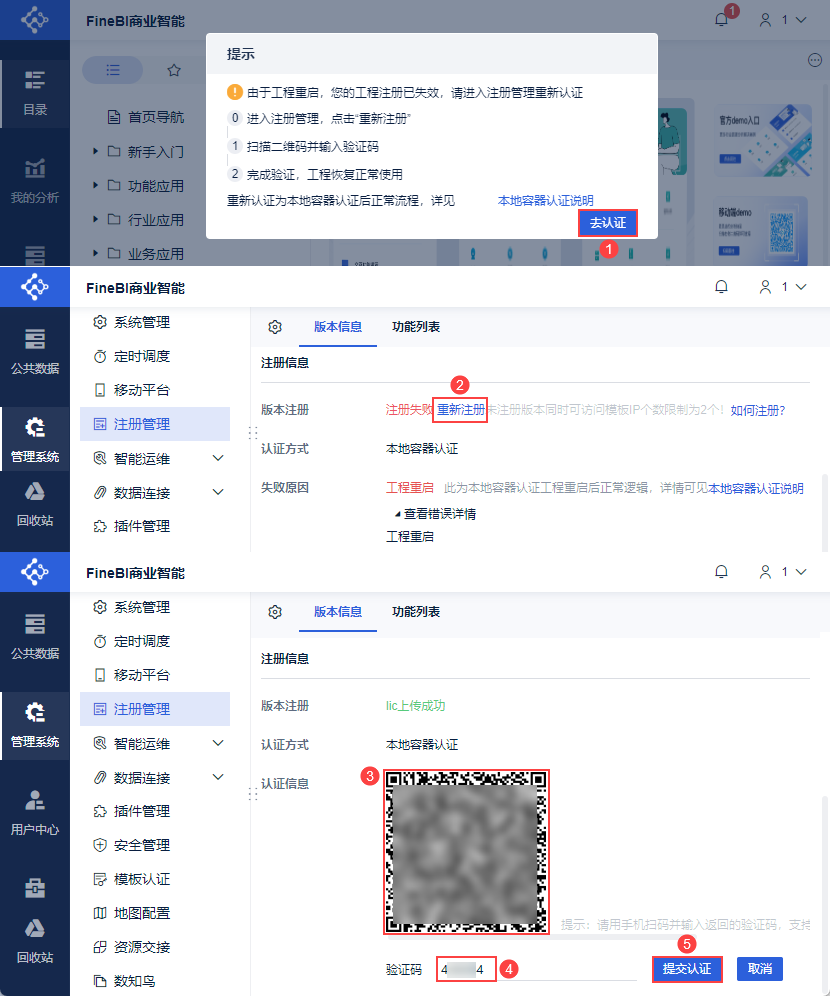The image size is (830, 996).
Task: Click the 重新注册 link next to 注册失败
Action: (x=460, y=410)
